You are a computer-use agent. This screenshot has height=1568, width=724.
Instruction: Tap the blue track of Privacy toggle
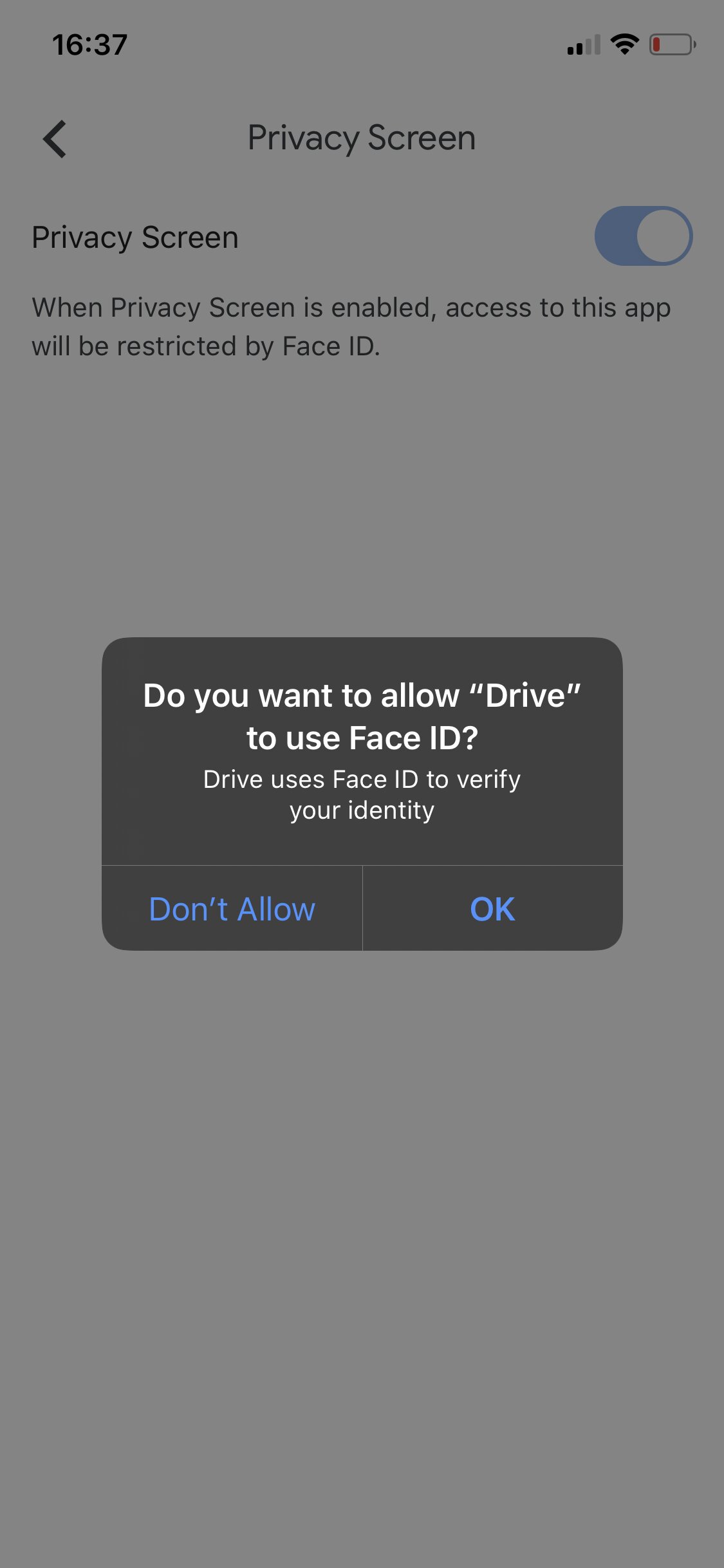(615, 236)
